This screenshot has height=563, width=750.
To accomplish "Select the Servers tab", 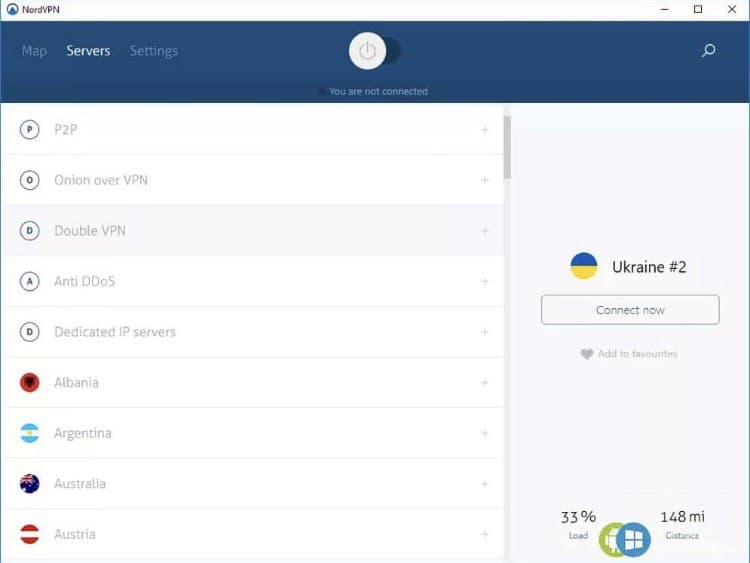I will [x=88, y=51].
